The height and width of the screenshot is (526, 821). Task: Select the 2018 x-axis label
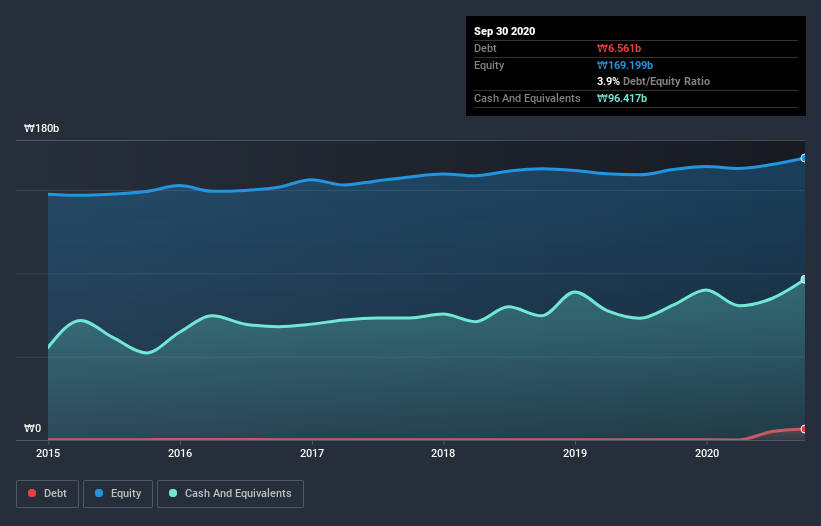tap(443, 453)
